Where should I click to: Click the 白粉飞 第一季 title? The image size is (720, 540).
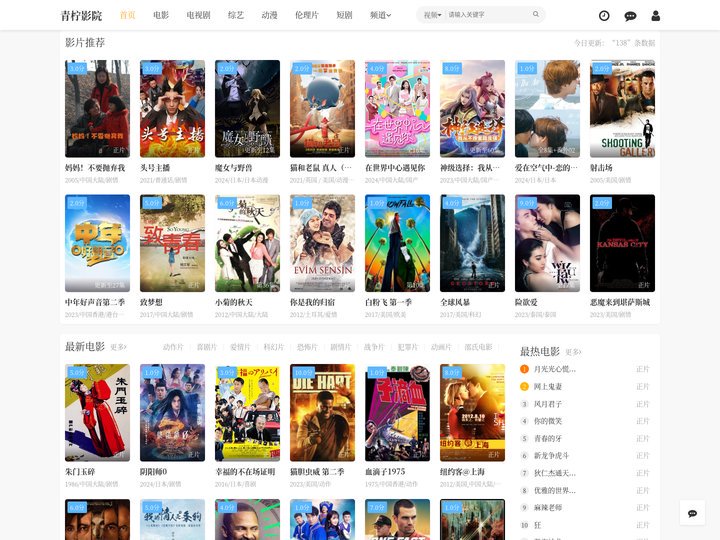tap(388, 303)
